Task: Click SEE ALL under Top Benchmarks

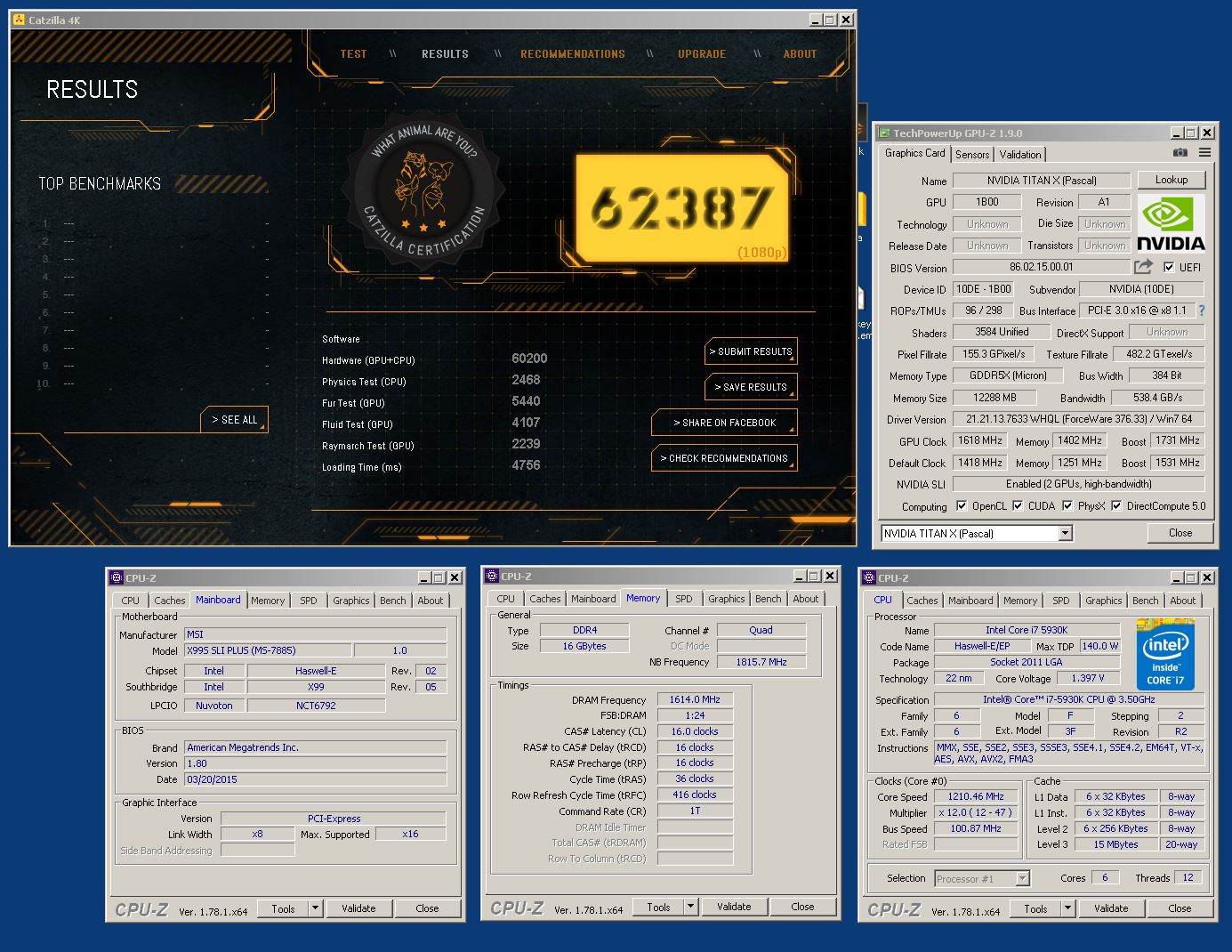Action: click(x=234, y=420)
